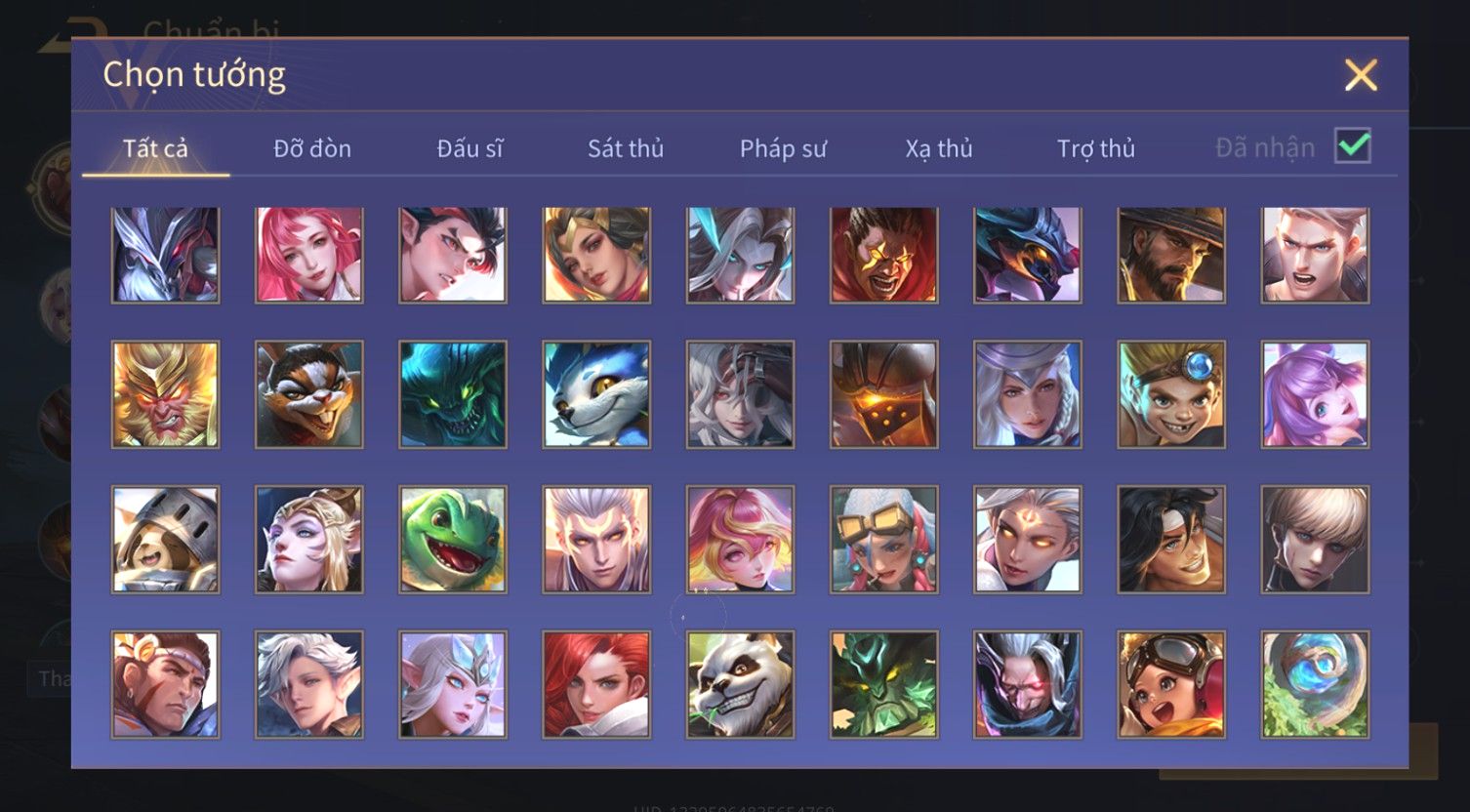The width and height of the screenshot is (1470, 812).
Task: Toggle the Đã nhận checkbox
Action: click(x=1353, y=146)
